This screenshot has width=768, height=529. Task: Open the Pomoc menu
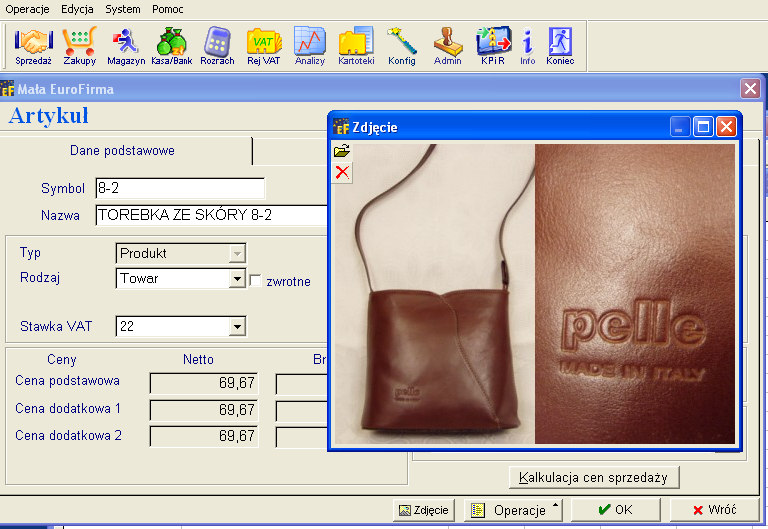pos(168,9)
